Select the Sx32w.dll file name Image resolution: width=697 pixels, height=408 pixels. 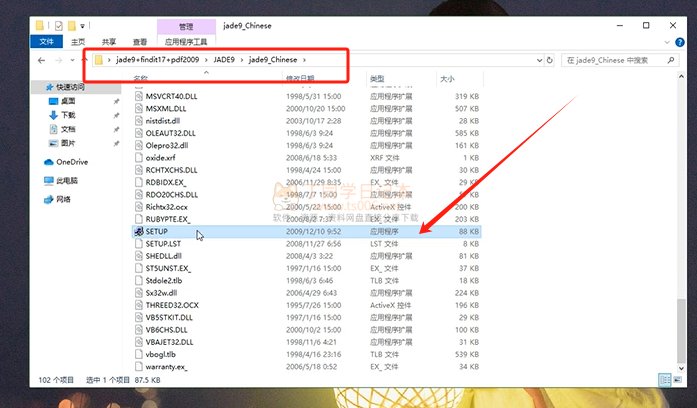pos(161,293)
